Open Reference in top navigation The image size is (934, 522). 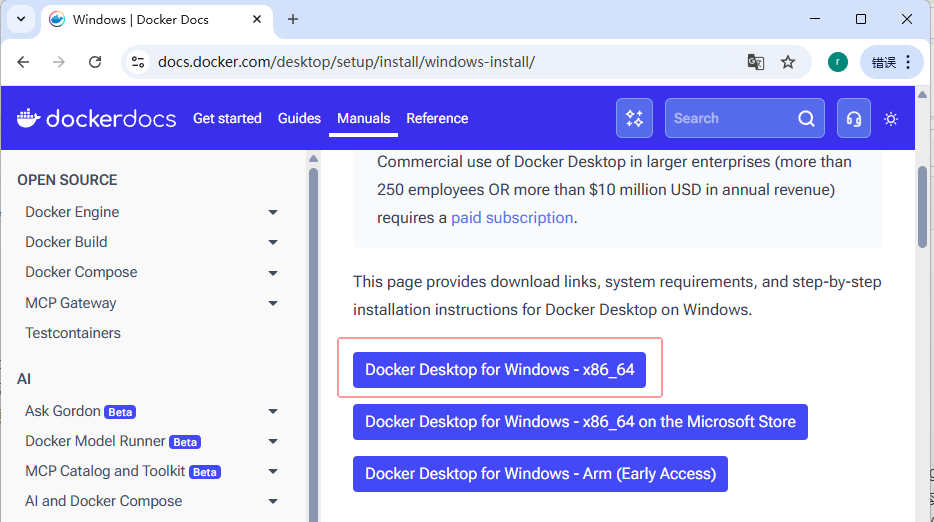tap(437, 118)
